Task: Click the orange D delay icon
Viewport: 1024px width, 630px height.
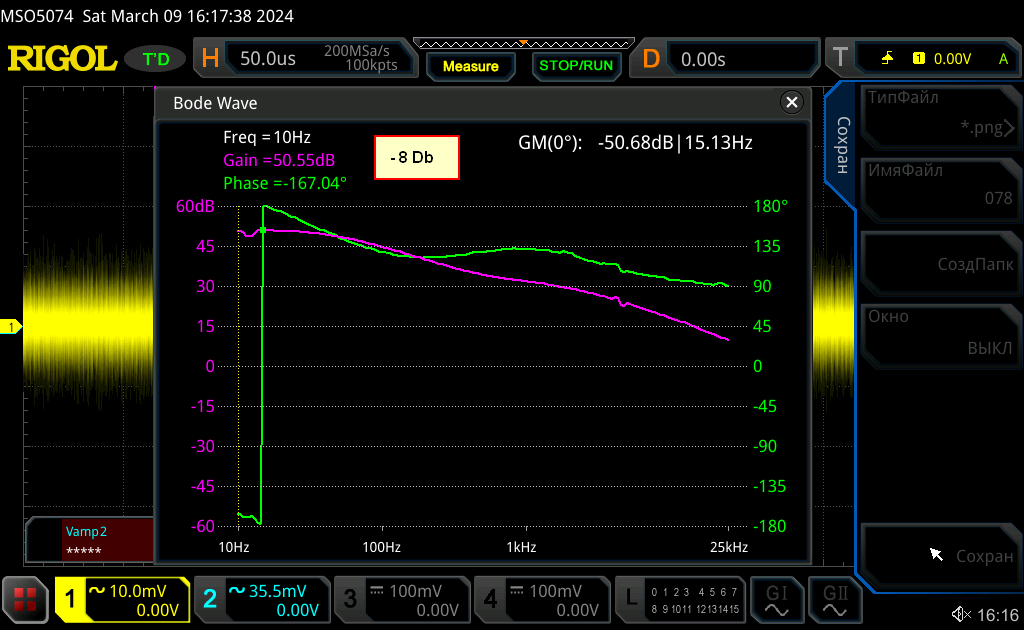Action: (x=651, y=59)
